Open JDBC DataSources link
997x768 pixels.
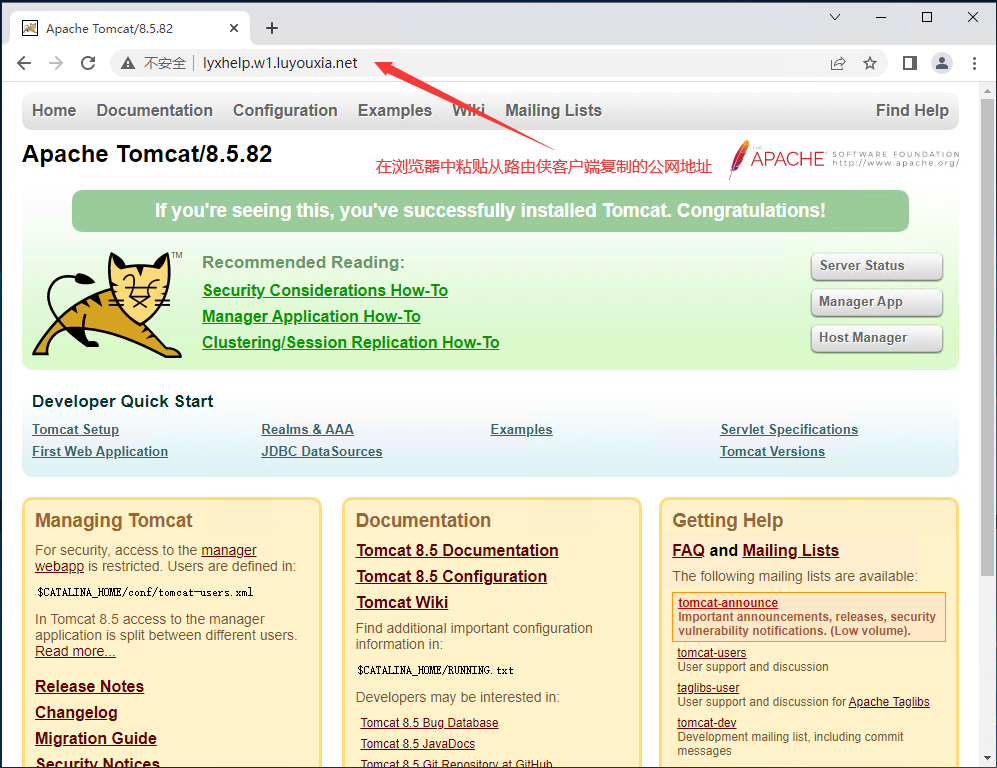coord(322,451)
